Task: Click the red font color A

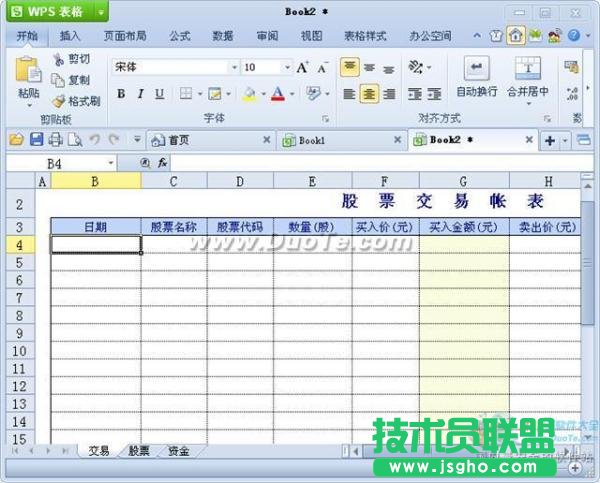Action: click(278, 94)
